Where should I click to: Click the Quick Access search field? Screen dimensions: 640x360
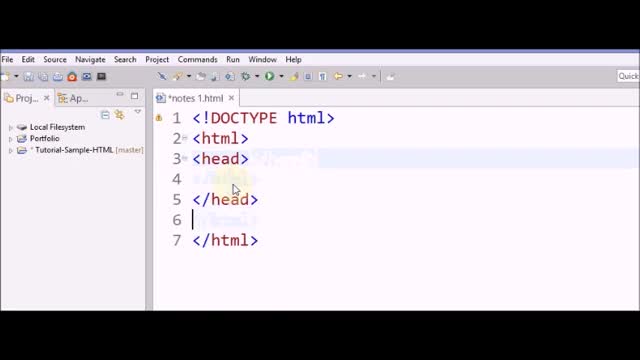coord(628,76)
